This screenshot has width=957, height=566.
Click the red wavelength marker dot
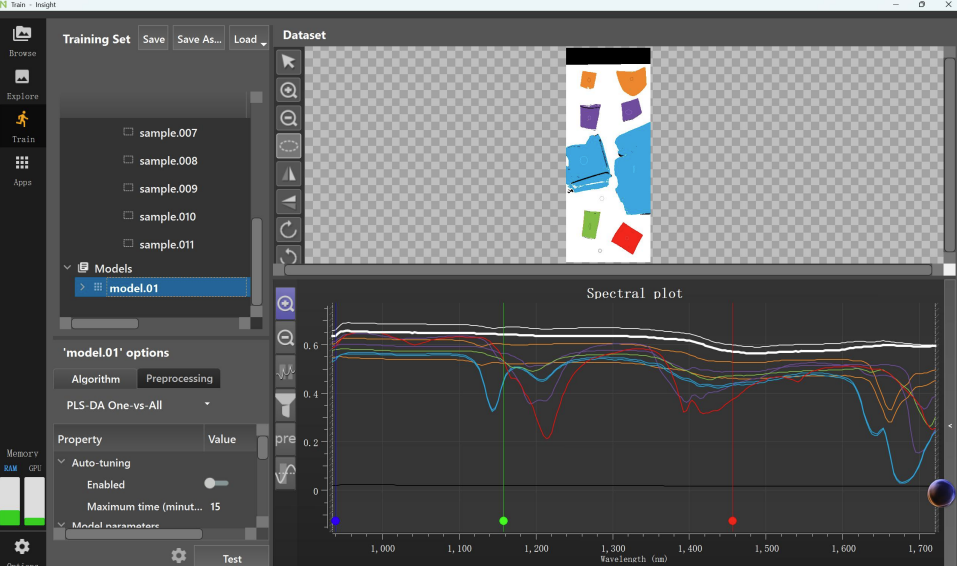(x=732, y=521)
